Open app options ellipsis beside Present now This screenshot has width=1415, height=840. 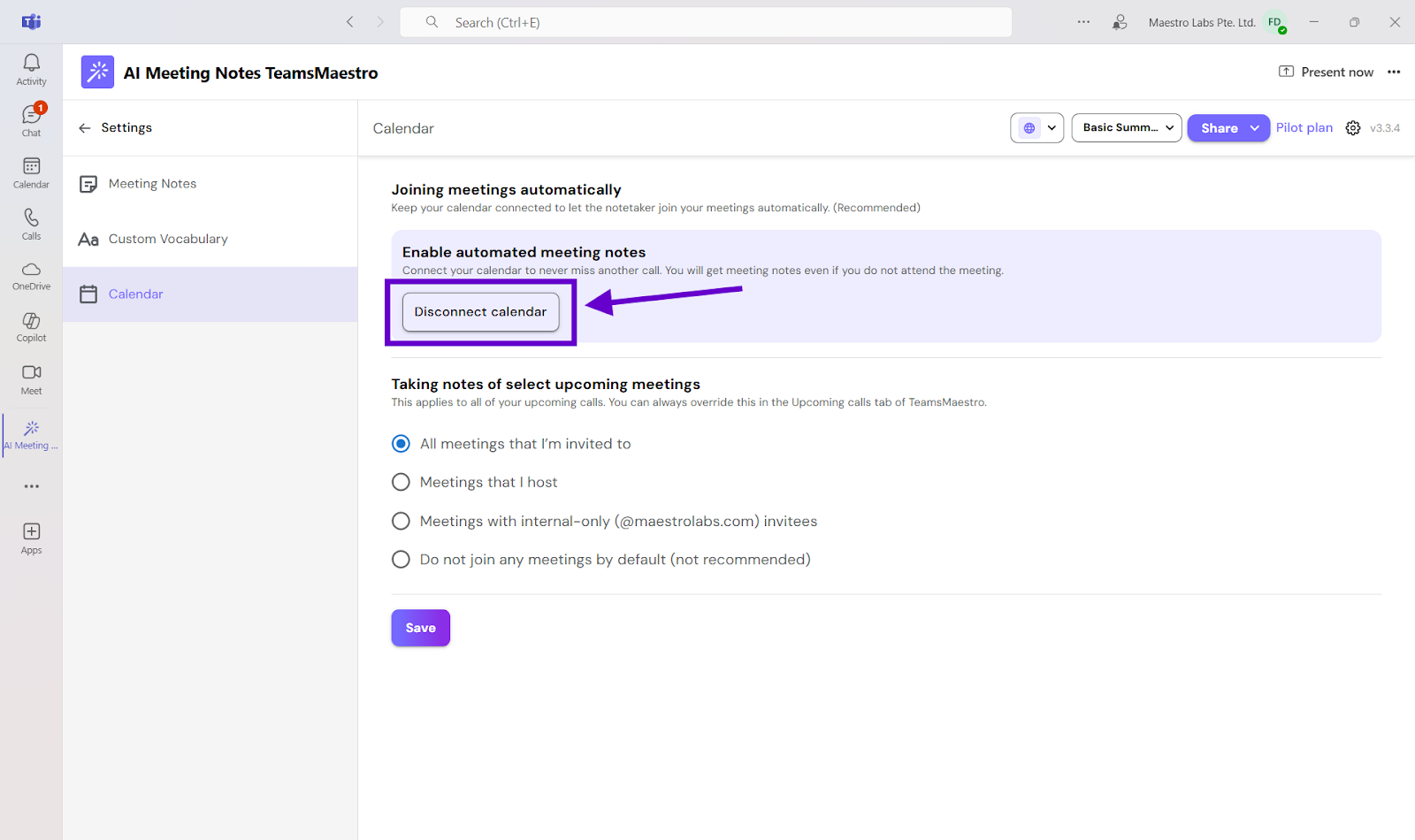pyautogui.click(x=1394, y=73)
